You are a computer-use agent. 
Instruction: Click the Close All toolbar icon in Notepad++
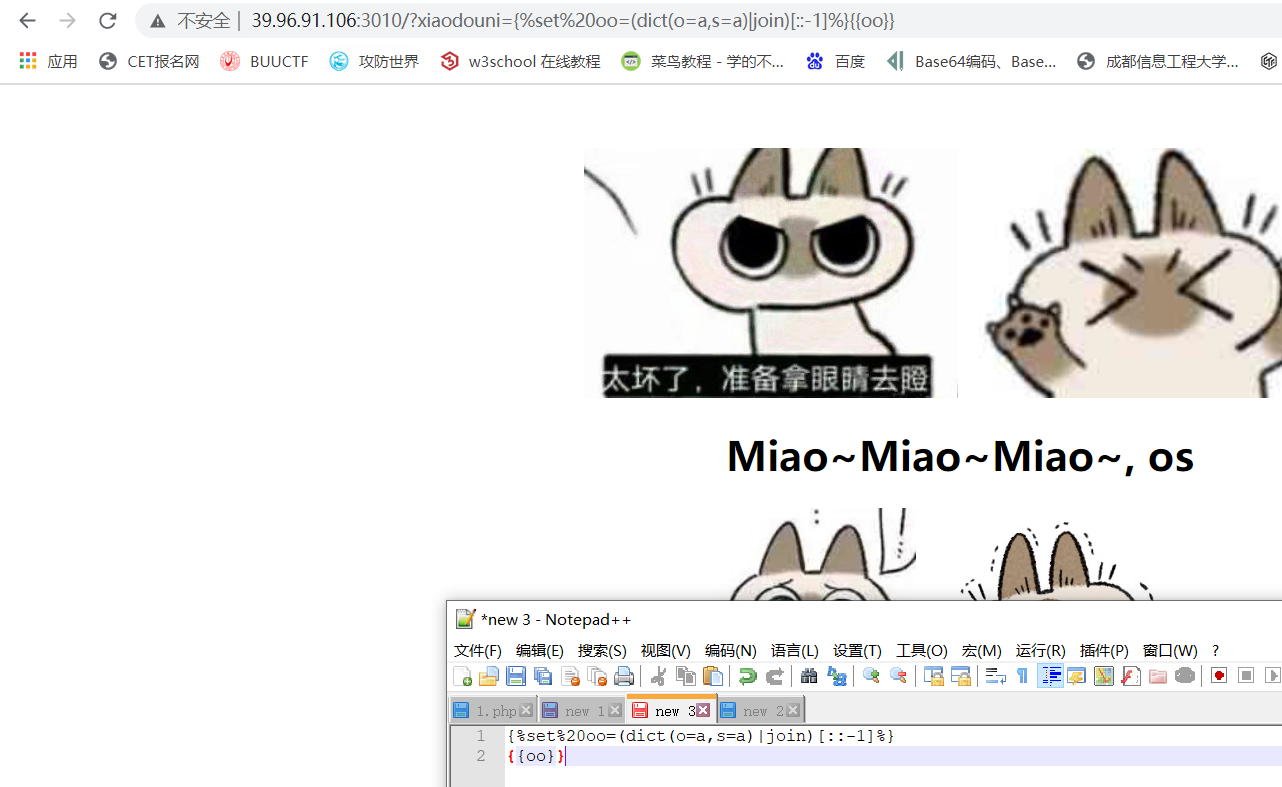pos(597,676)
